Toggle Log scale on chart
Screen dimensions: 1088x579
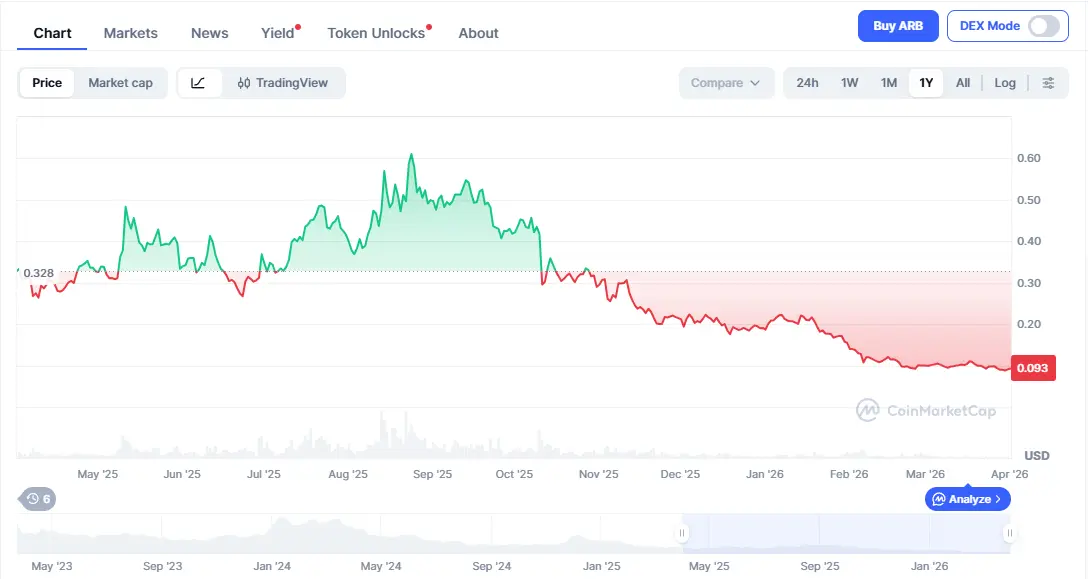click(1005, 83)
